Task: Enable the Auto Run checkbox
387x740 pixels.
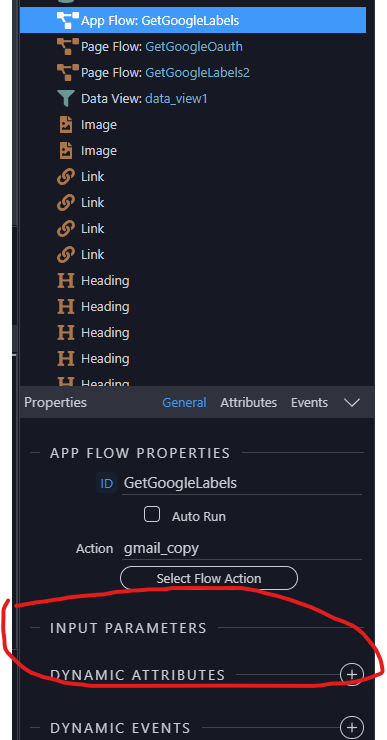Action: click(x=152, y=514)
